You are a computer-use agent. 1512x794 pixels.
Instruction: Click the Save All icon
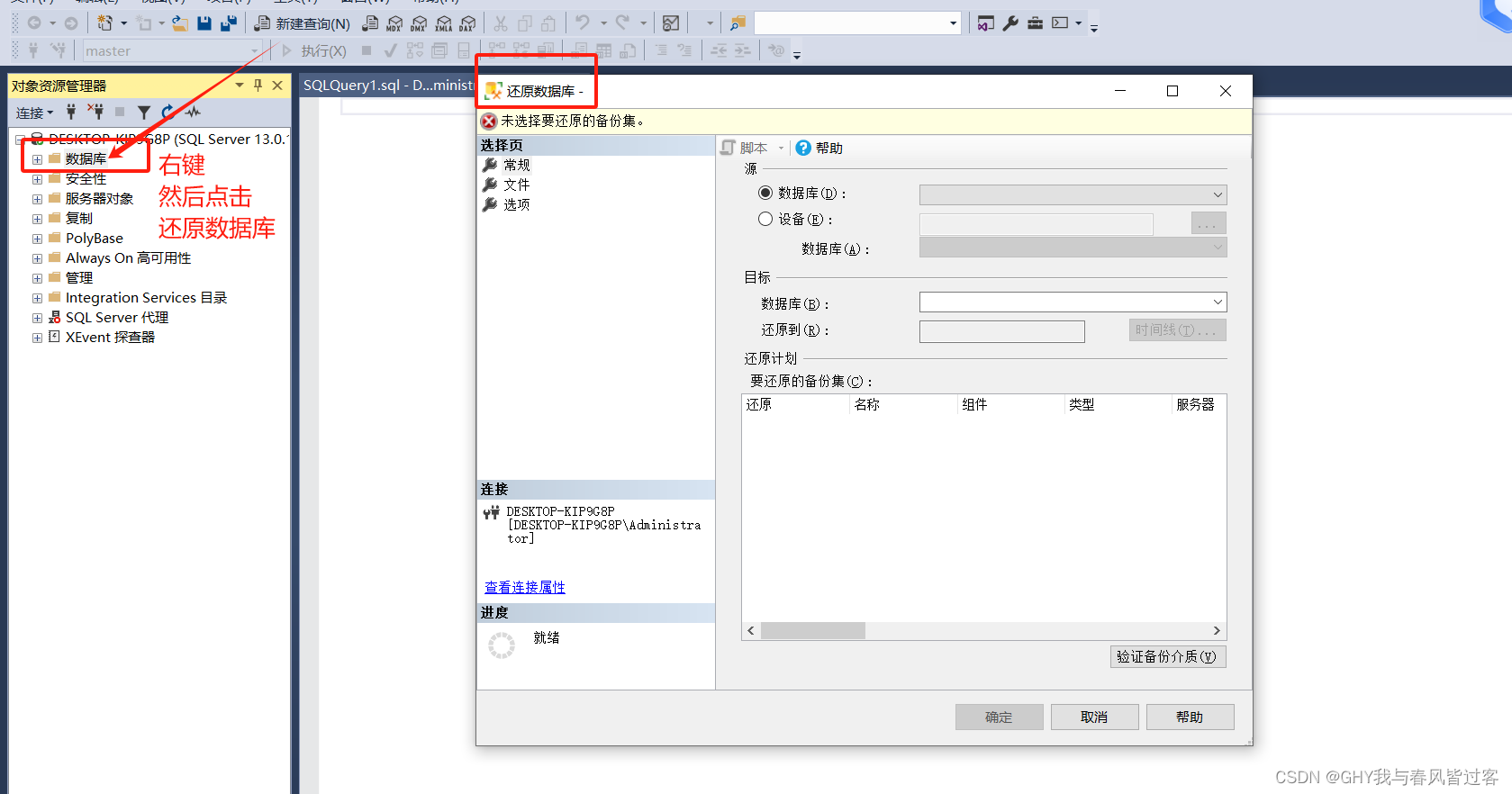point(229,23)
